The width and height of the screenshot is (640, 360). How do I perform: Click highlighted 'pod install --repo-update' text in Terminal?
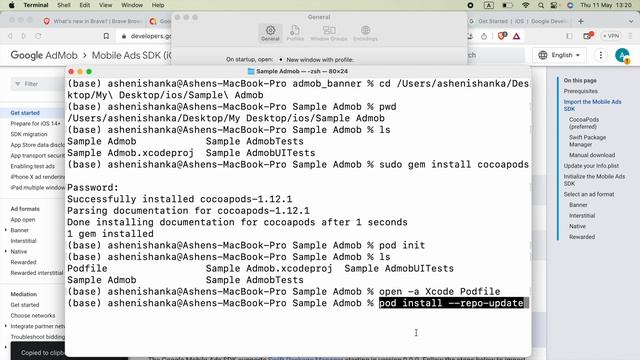pos(451,303)
